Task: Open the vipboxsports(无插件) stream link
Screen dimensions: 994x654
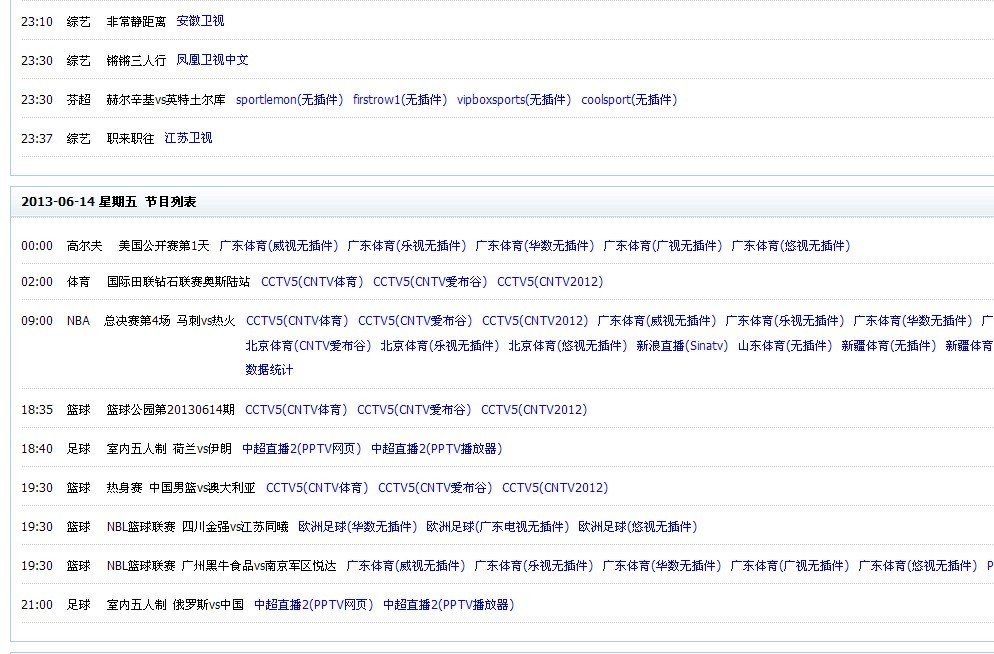Action: point(514,99)
